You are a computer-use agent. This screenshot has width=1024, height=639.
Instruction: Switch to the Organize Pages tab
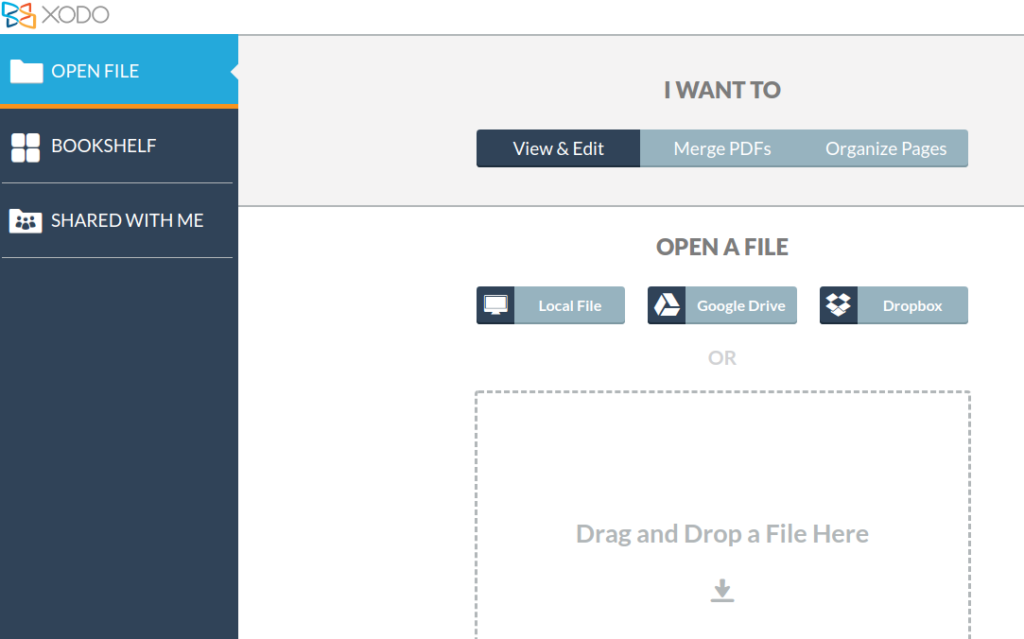[886, 148]
